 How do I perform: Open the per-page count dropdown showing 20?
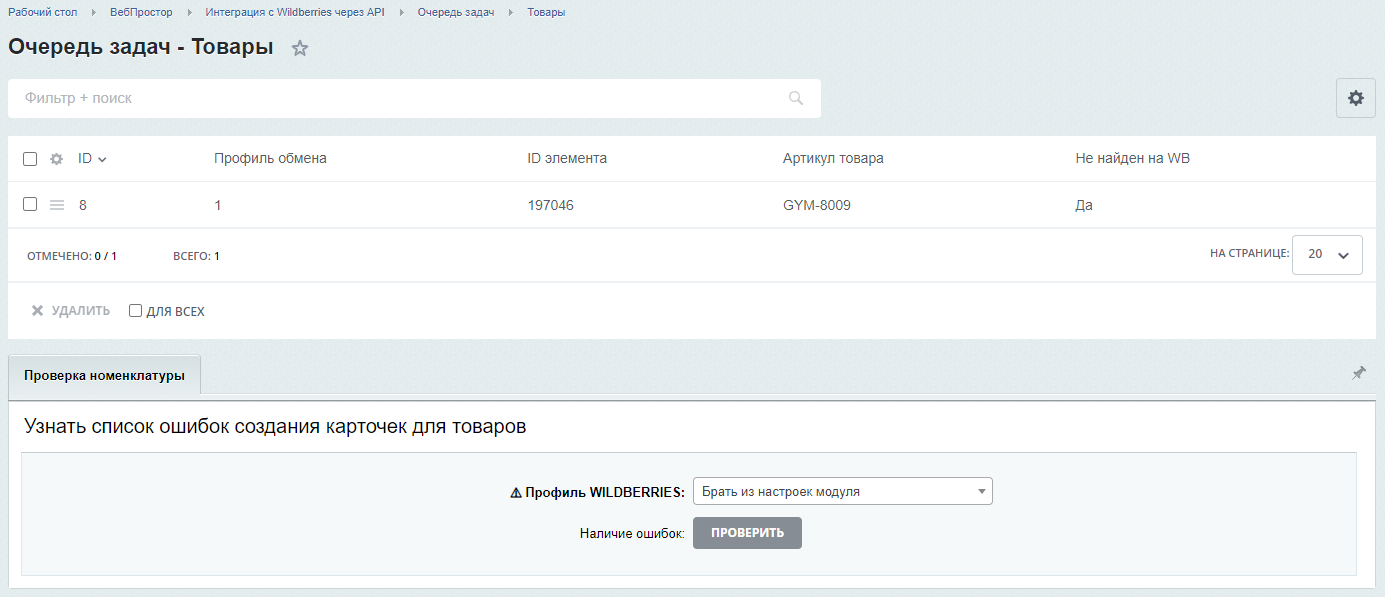pyautogui.click(x=1327, y=254)
